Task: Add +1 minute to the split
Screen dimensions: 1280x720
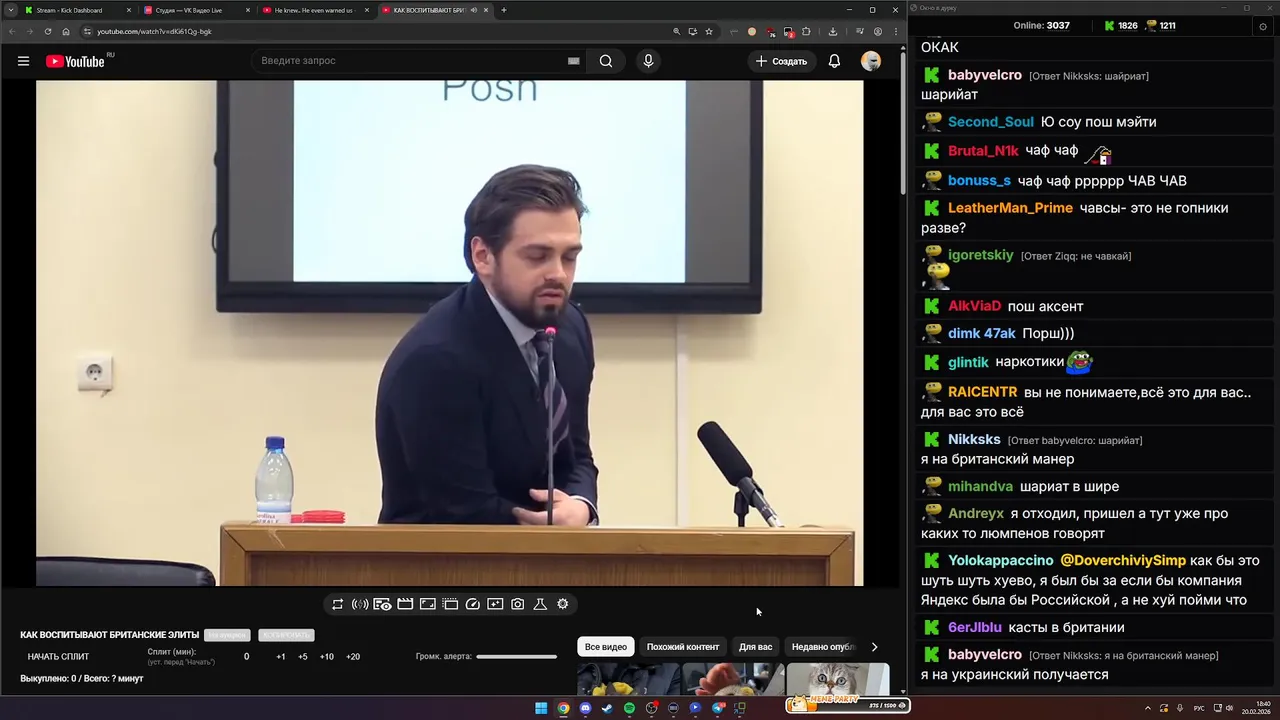Action: click(x=281, y=657)
